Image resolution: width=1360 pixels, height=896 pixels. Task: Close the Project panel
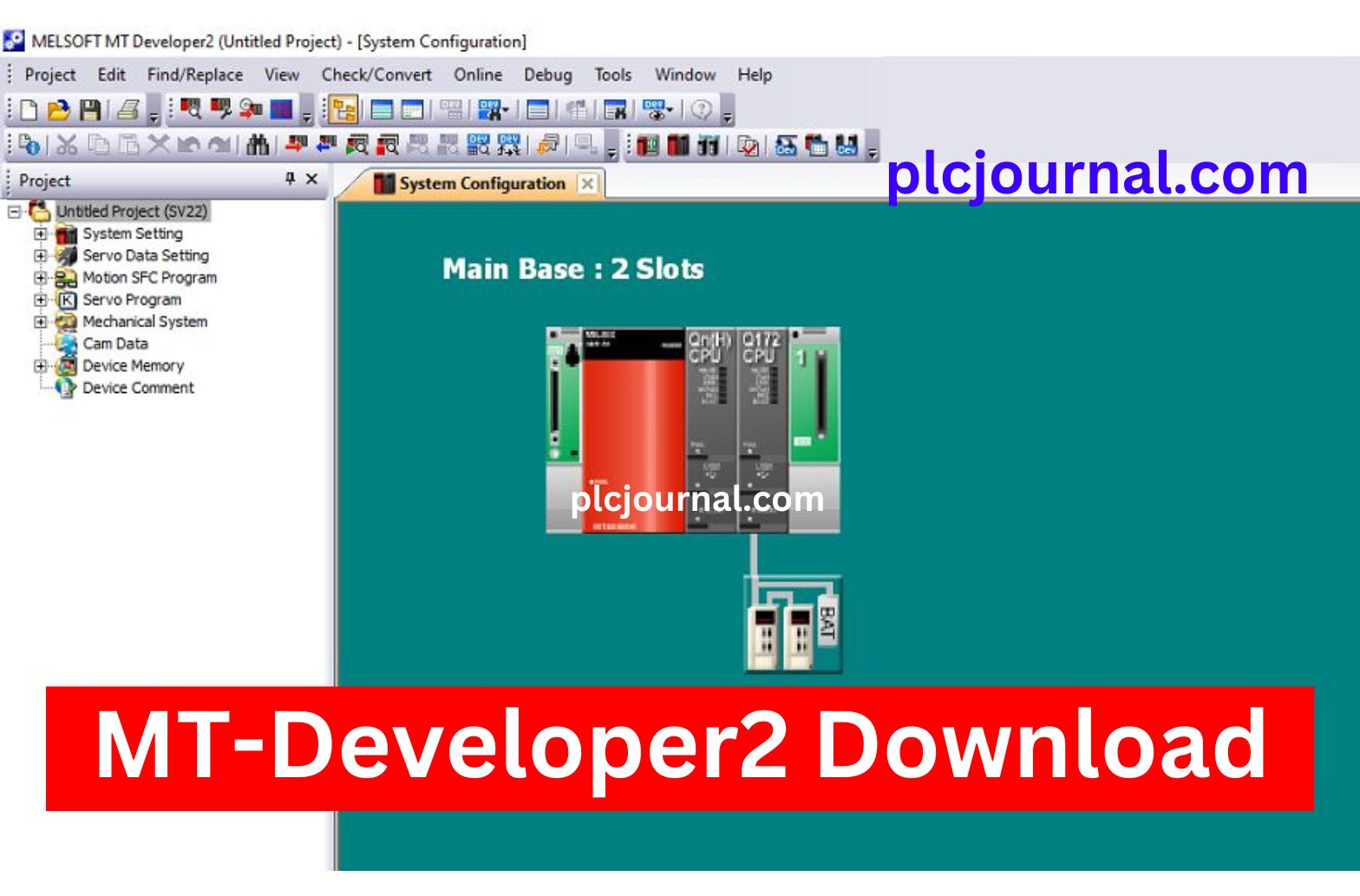click(312, 179)
